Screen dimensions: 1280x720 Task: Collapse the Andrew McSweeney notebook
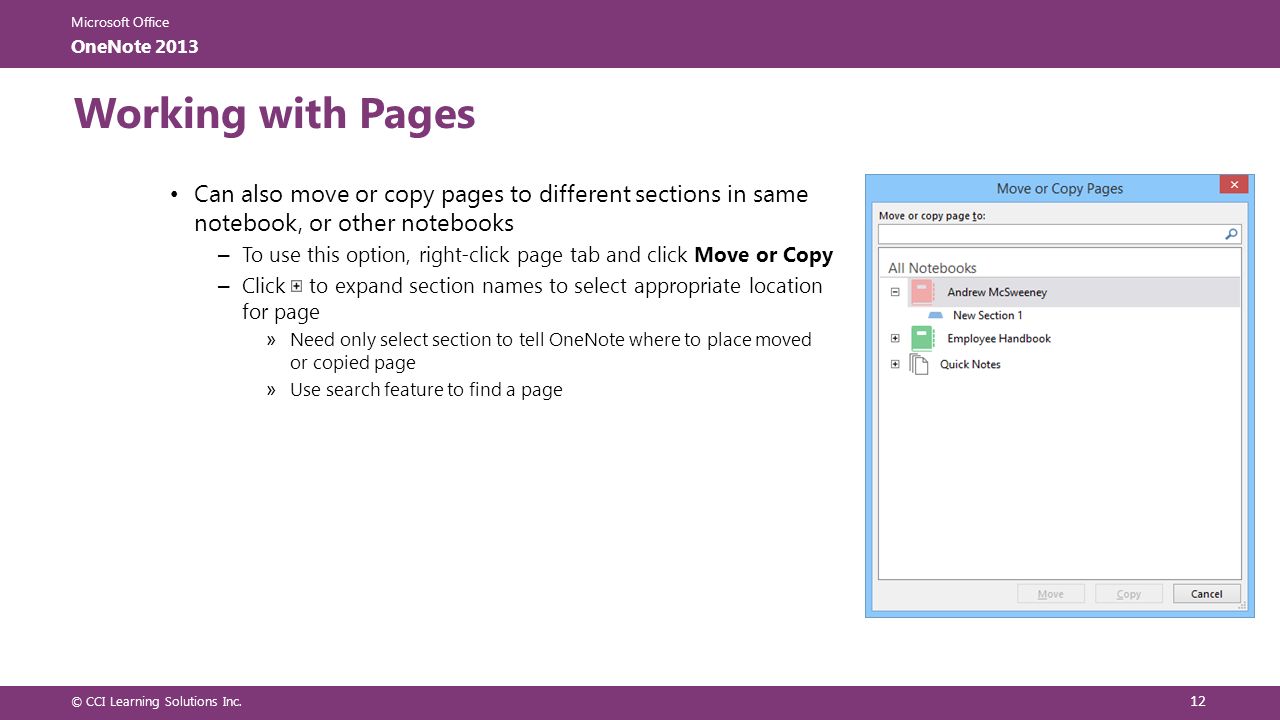coord(895,292)
